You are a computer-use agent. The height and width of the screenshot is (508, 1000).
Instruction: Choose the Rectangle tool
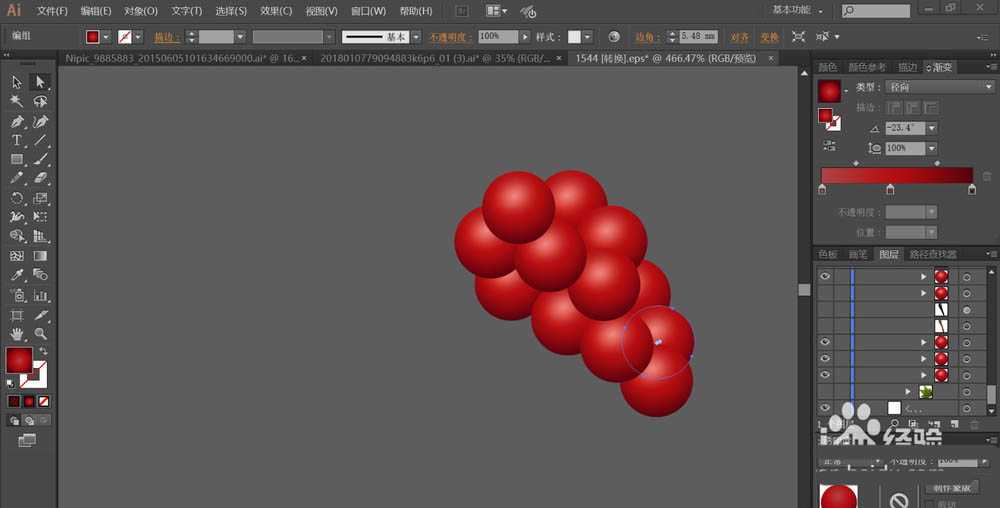[x=17, y=159]
